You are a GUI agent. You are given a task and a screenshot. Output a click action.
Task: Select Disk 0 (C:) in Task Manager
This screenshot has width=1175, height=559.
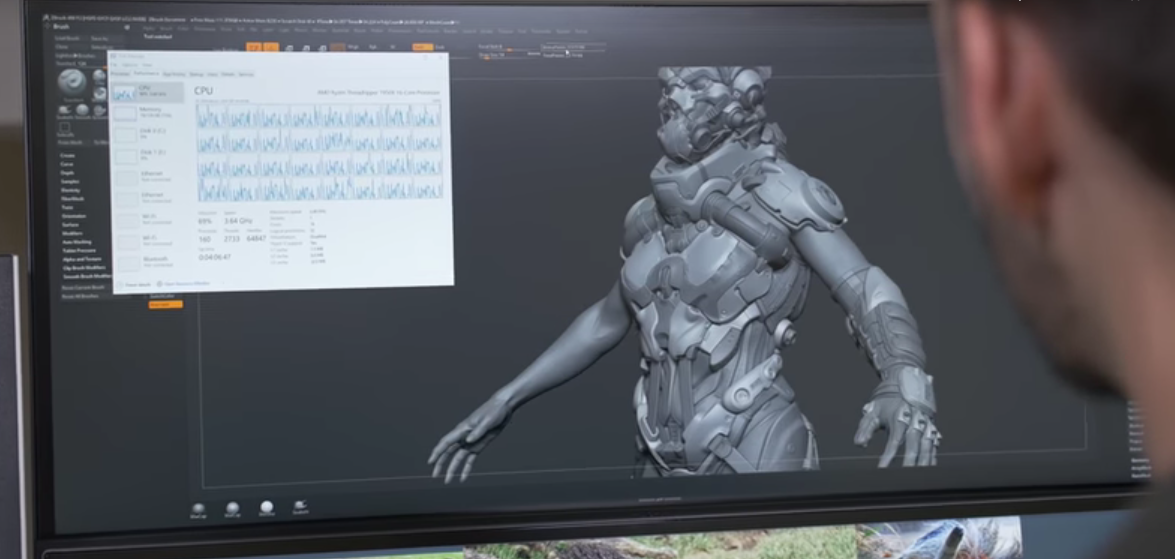tap(149, 134)
